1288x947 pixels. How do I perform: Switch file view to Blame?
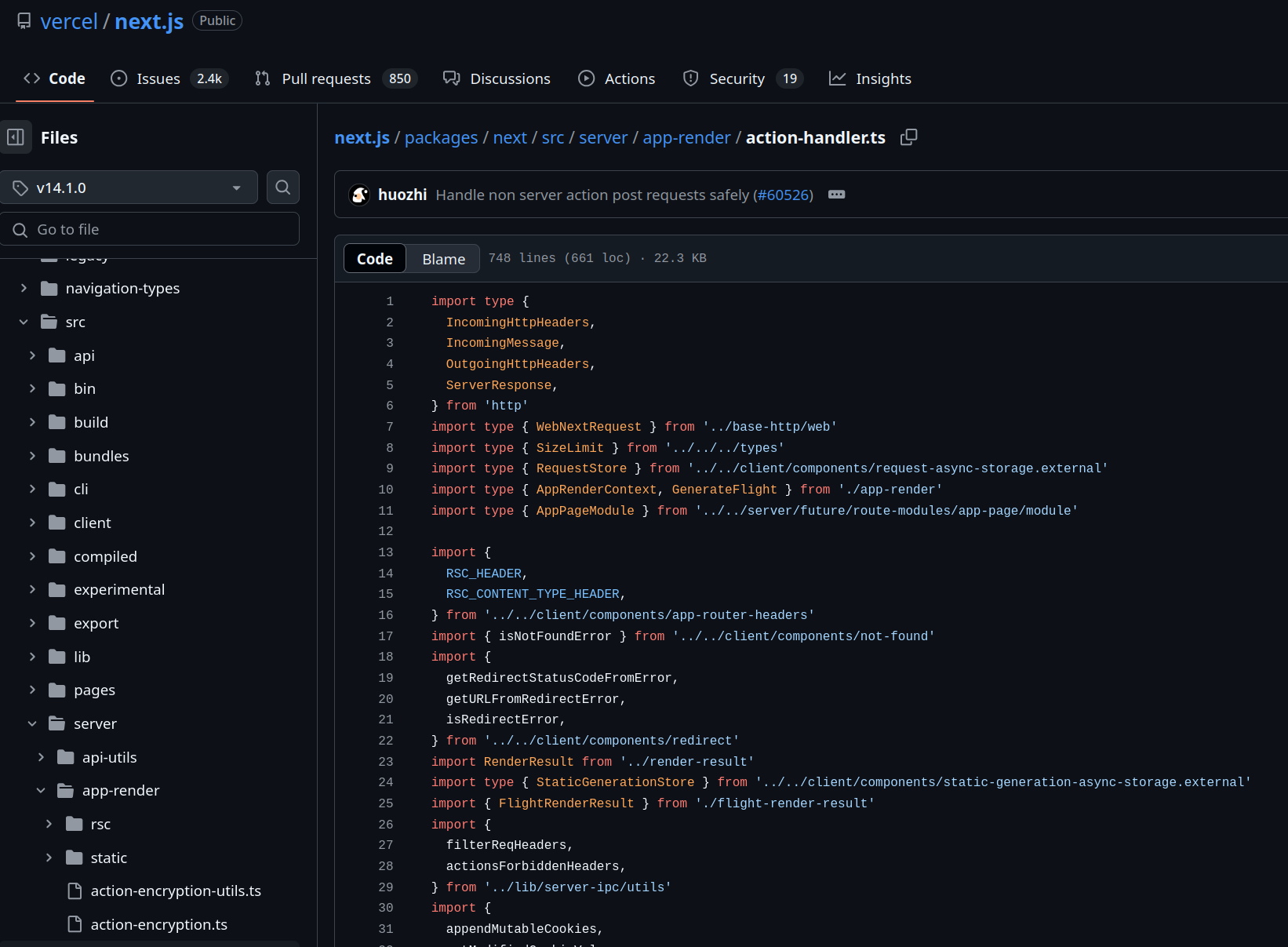pos(443,259)
